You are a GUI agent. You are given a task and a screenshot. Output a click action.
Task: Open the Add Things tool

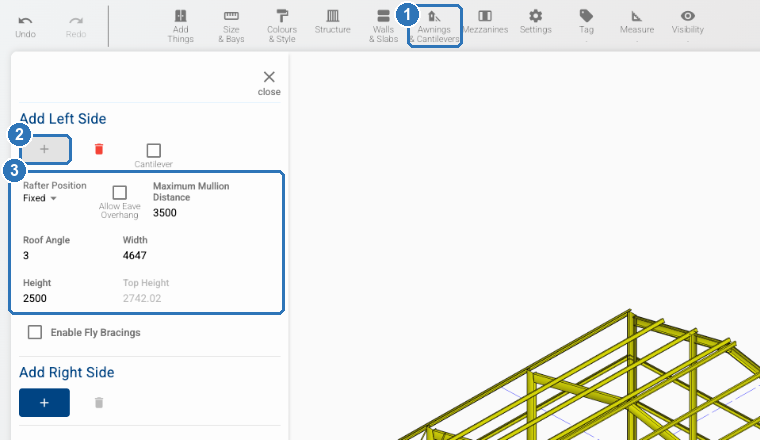point(180,27)
